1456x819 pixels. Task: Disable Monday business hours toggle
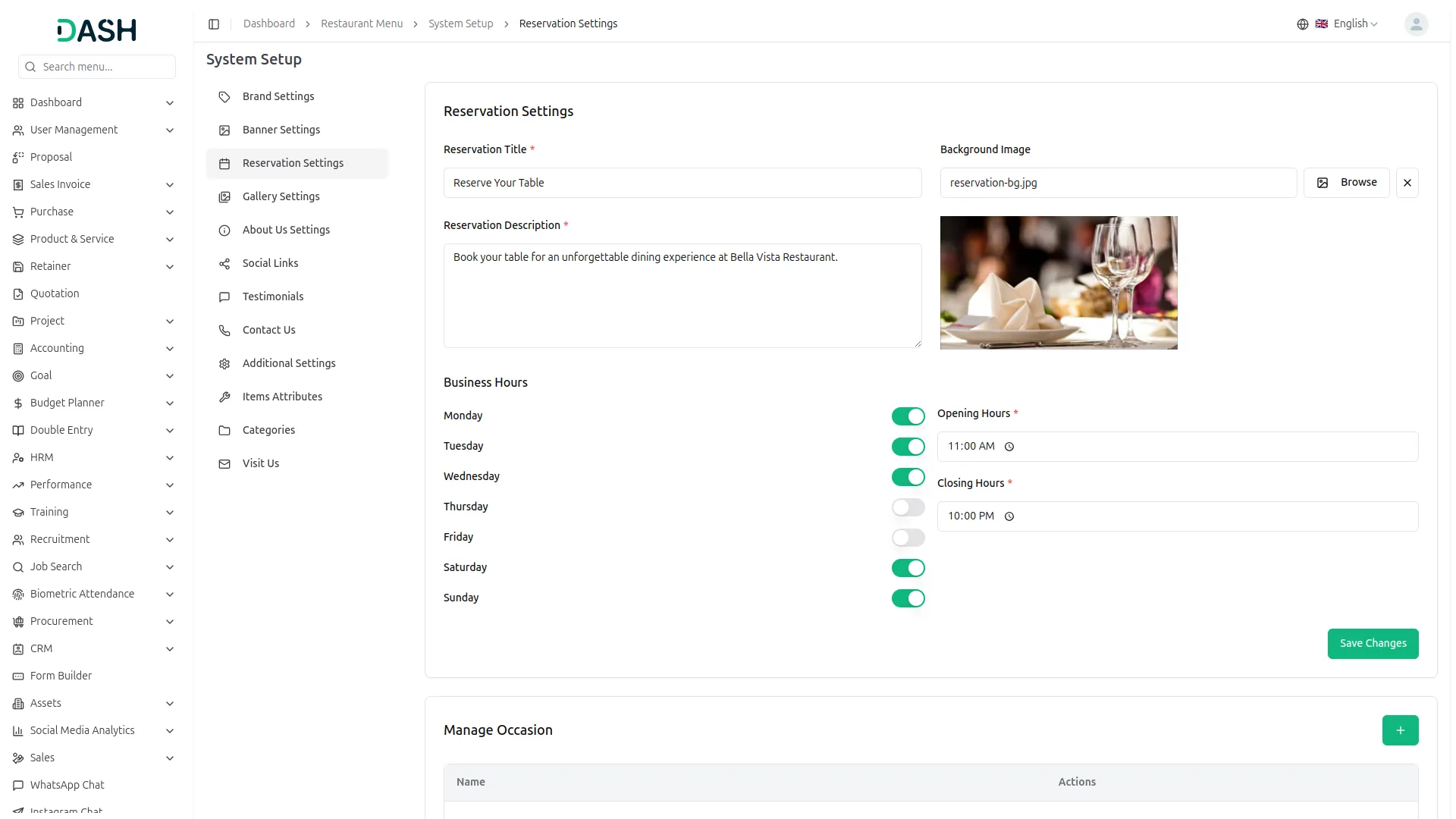[x=908, y=416]
